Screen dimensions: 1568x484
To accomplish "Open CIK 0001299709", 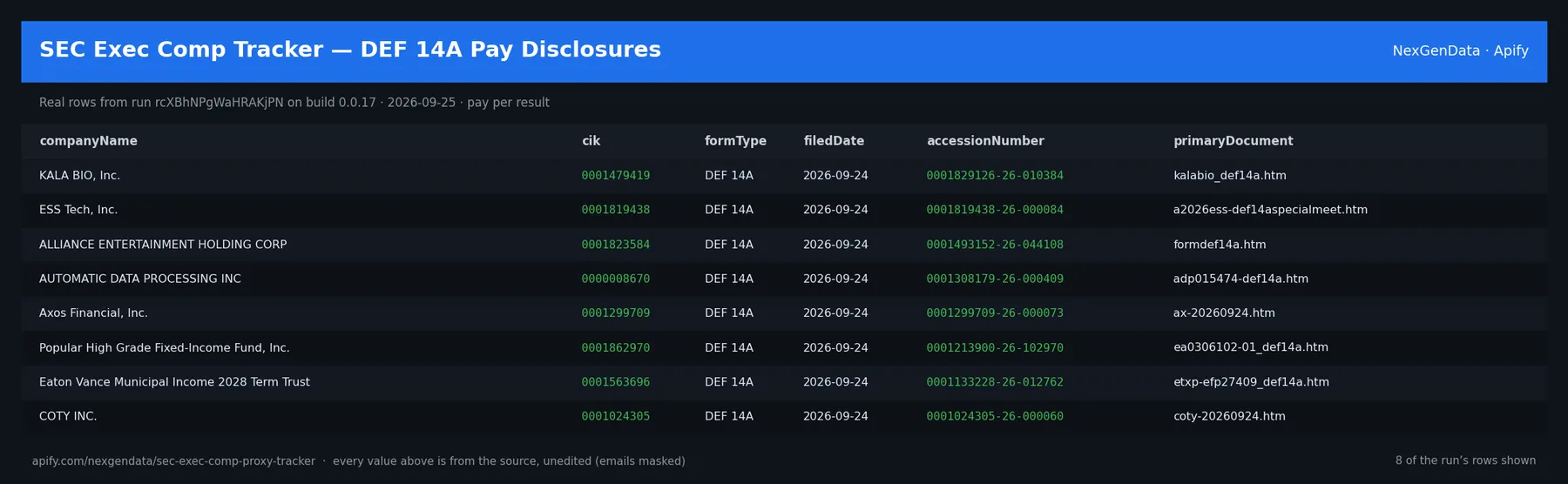I will click(x=616, y=313).
